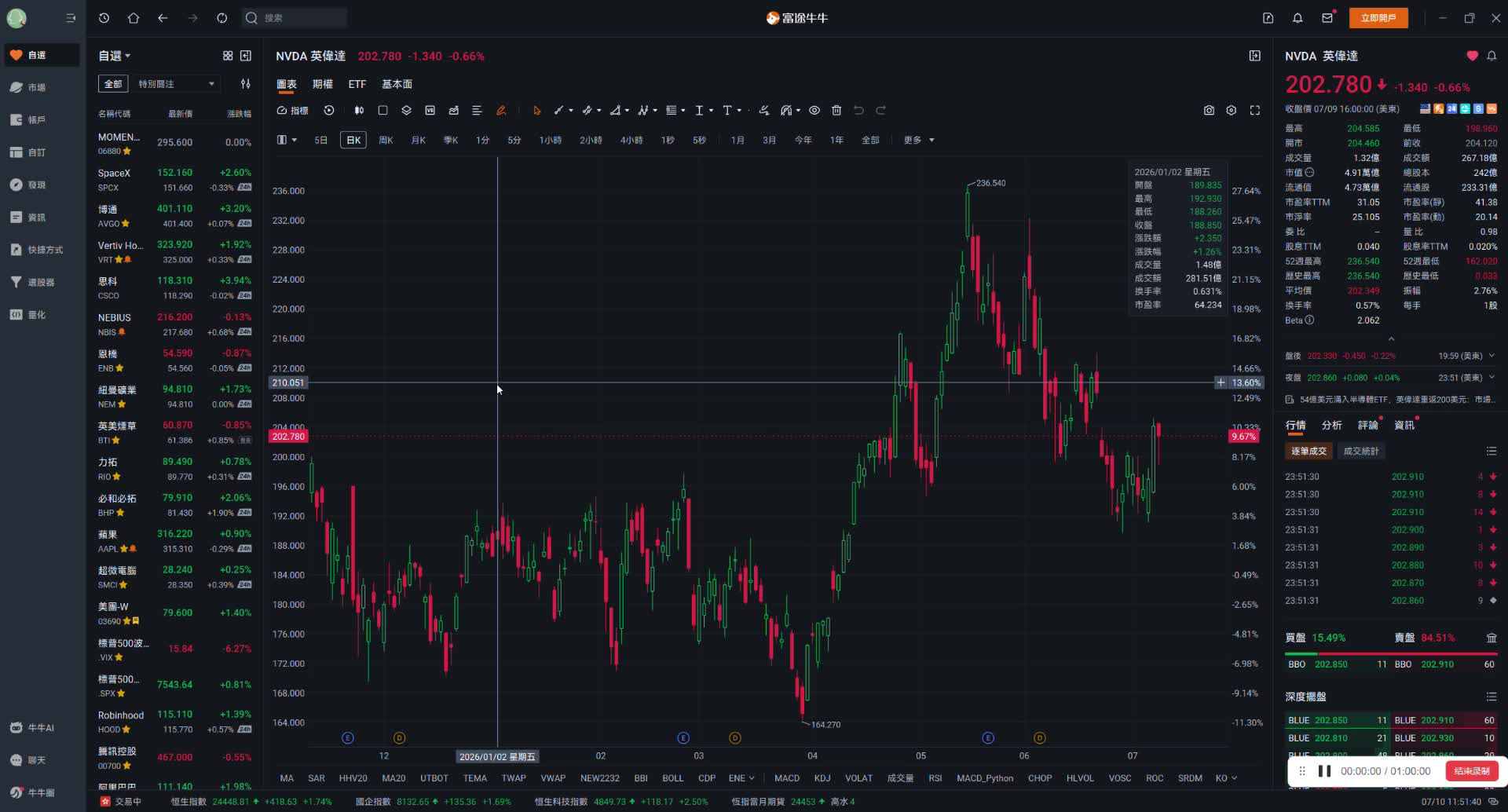Screen dimensions: 1508x812
Task: Expand the KO indicator dropdown
Action: [1226, 778]
